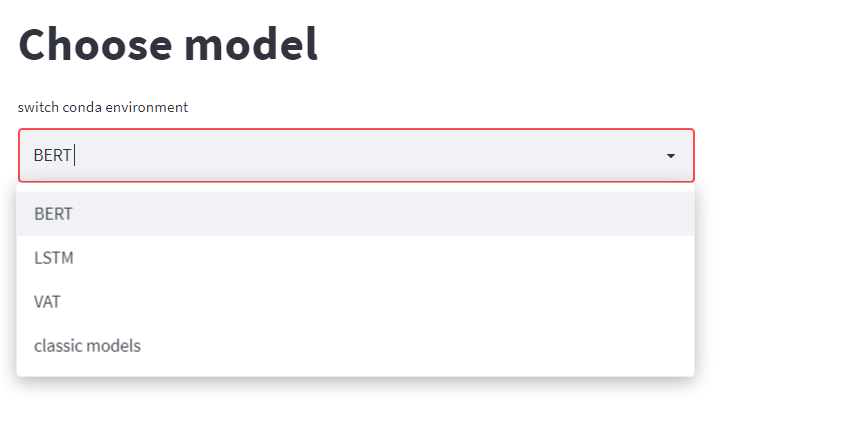Choose the LSTM option
This screenshot has width=846, height=427.
(x=54, y=258)
